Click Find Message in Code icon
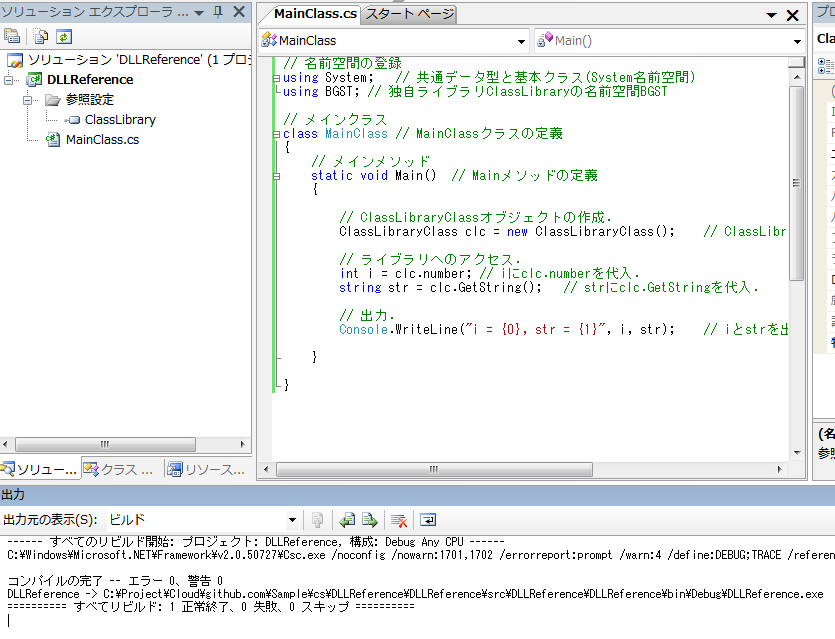Image resolution: width=835 pixels, height=639 pixels. (x=318, y=520)
